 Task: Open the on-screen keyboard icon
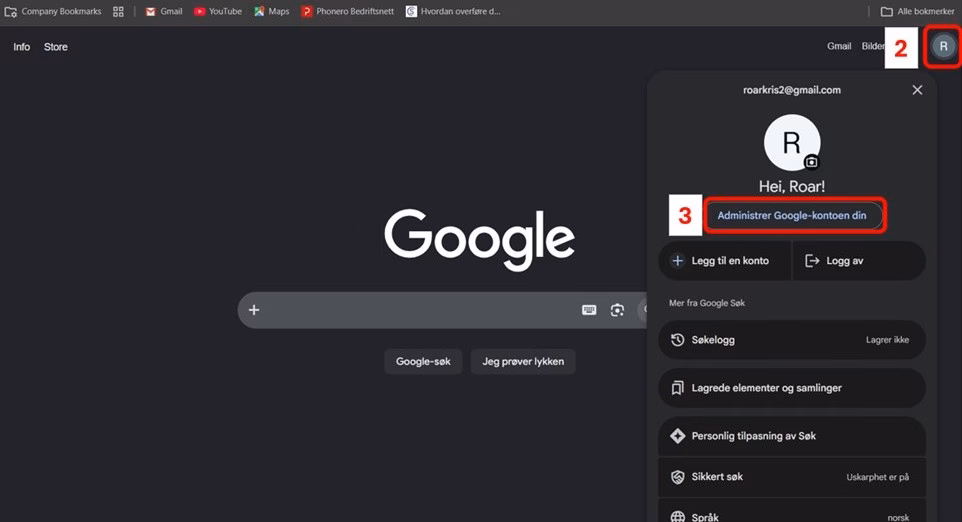point(589,310)
